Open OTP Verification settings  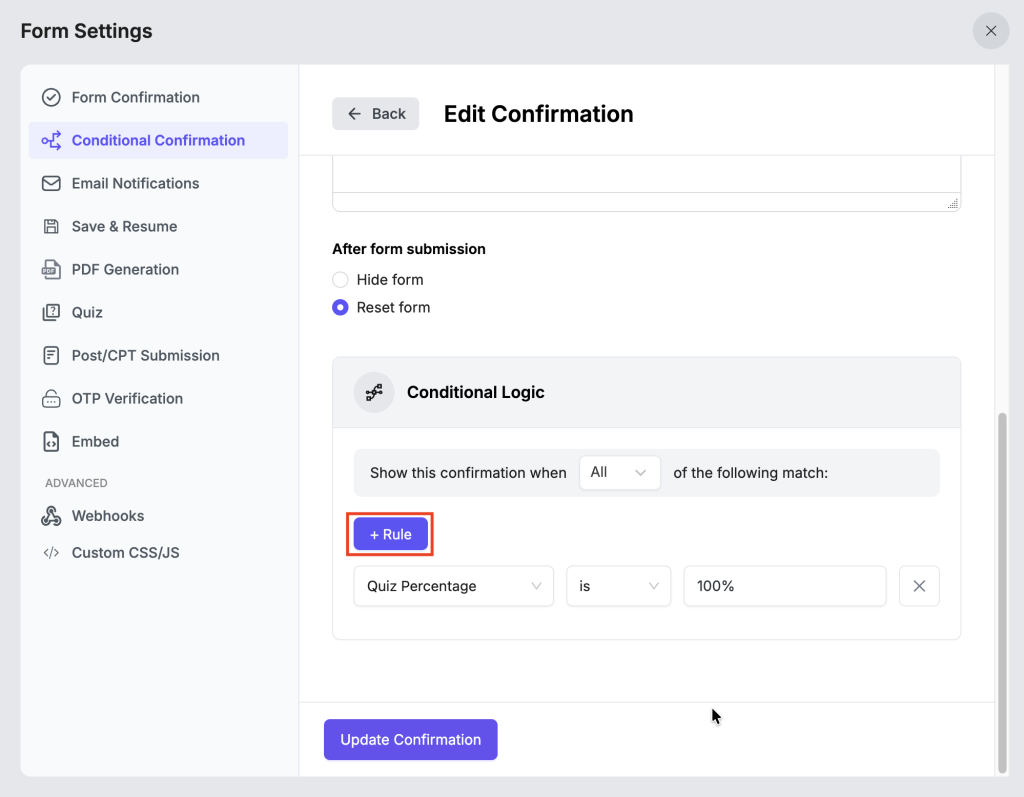tap(158, 398)
